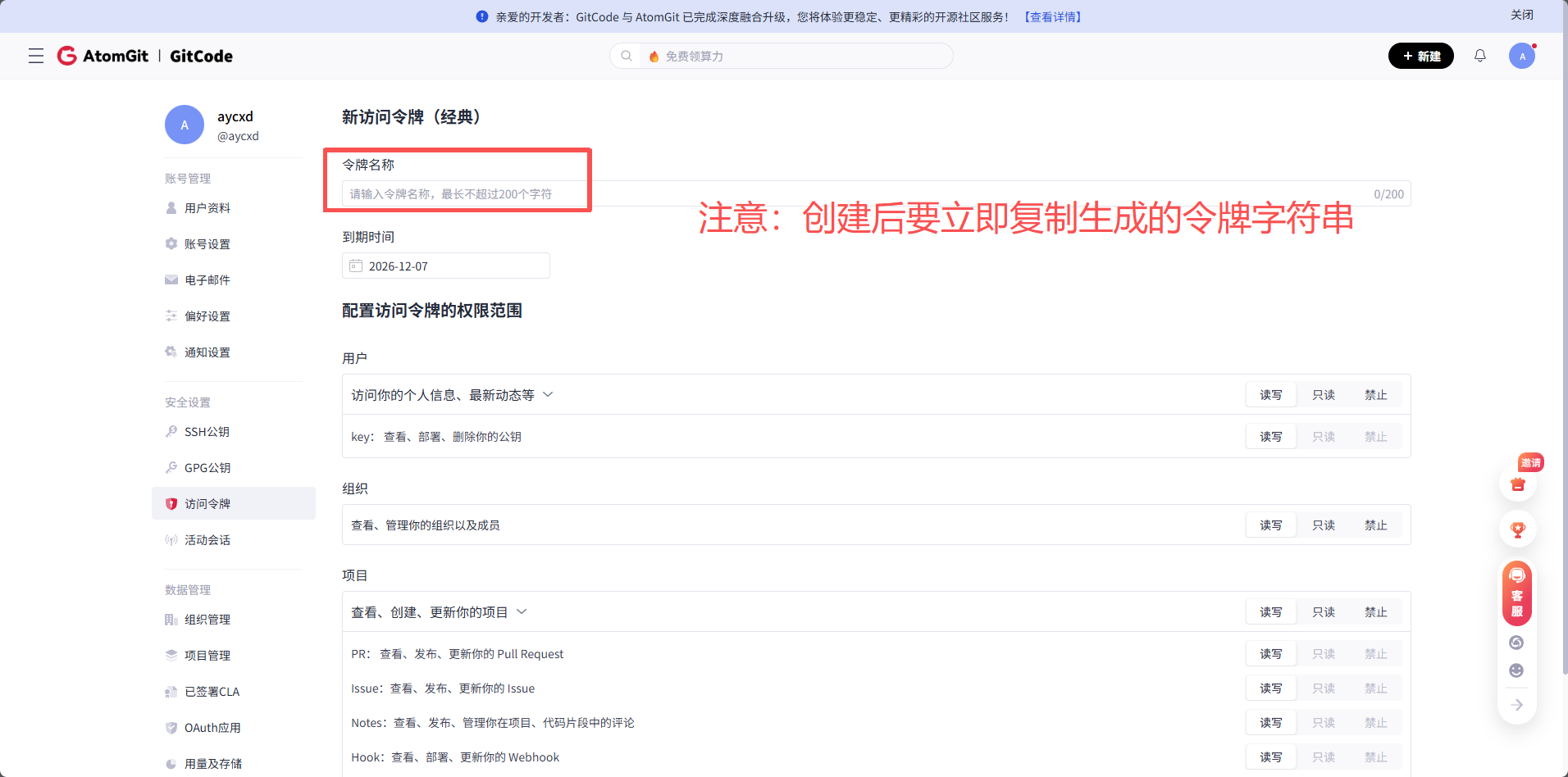Set 读写 for Notes 评论 row
Viewport: 1568px width, 777px height.
1271,723
